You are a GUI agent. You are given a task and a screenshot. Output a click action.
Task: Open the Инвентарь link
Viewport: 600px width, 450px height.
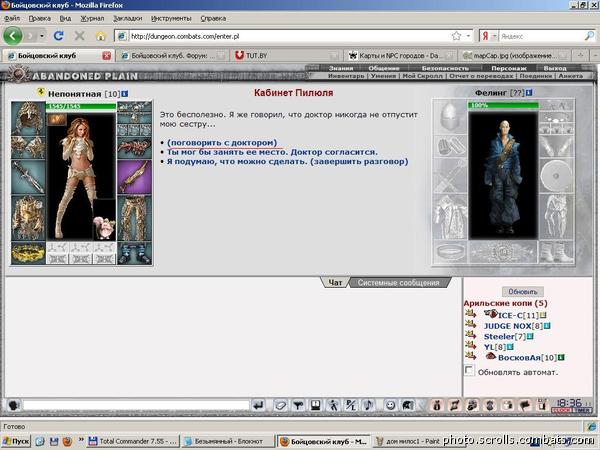(x=346, y=76)
